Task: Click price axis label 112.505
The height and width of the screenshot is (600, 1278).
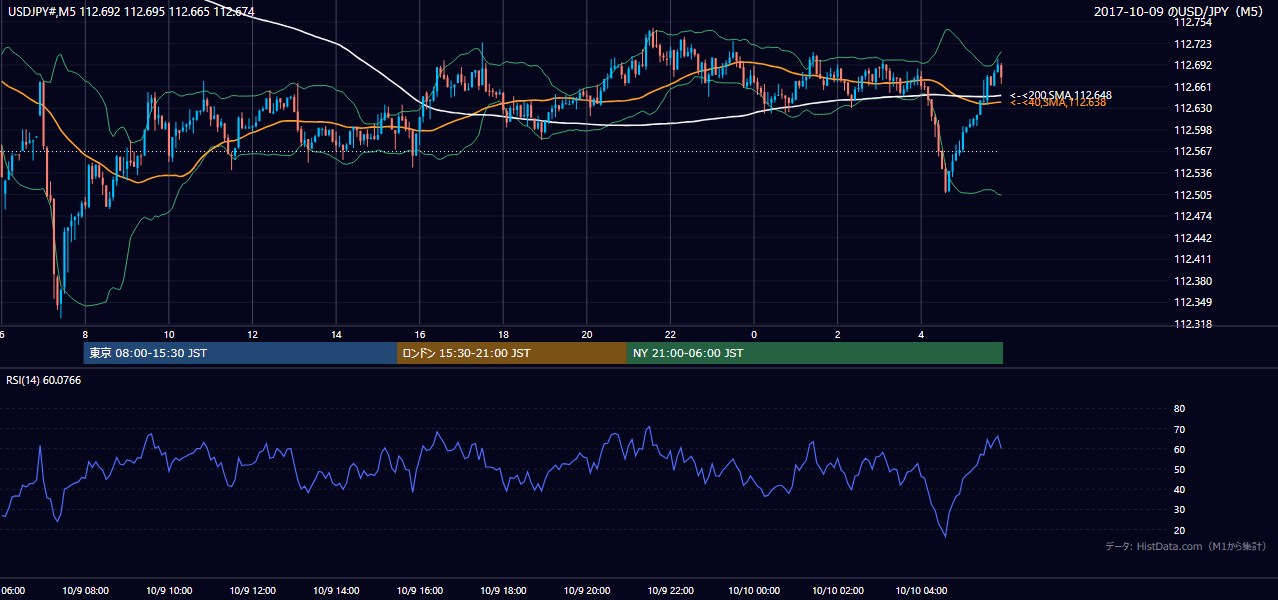Action: [1192, 195]
